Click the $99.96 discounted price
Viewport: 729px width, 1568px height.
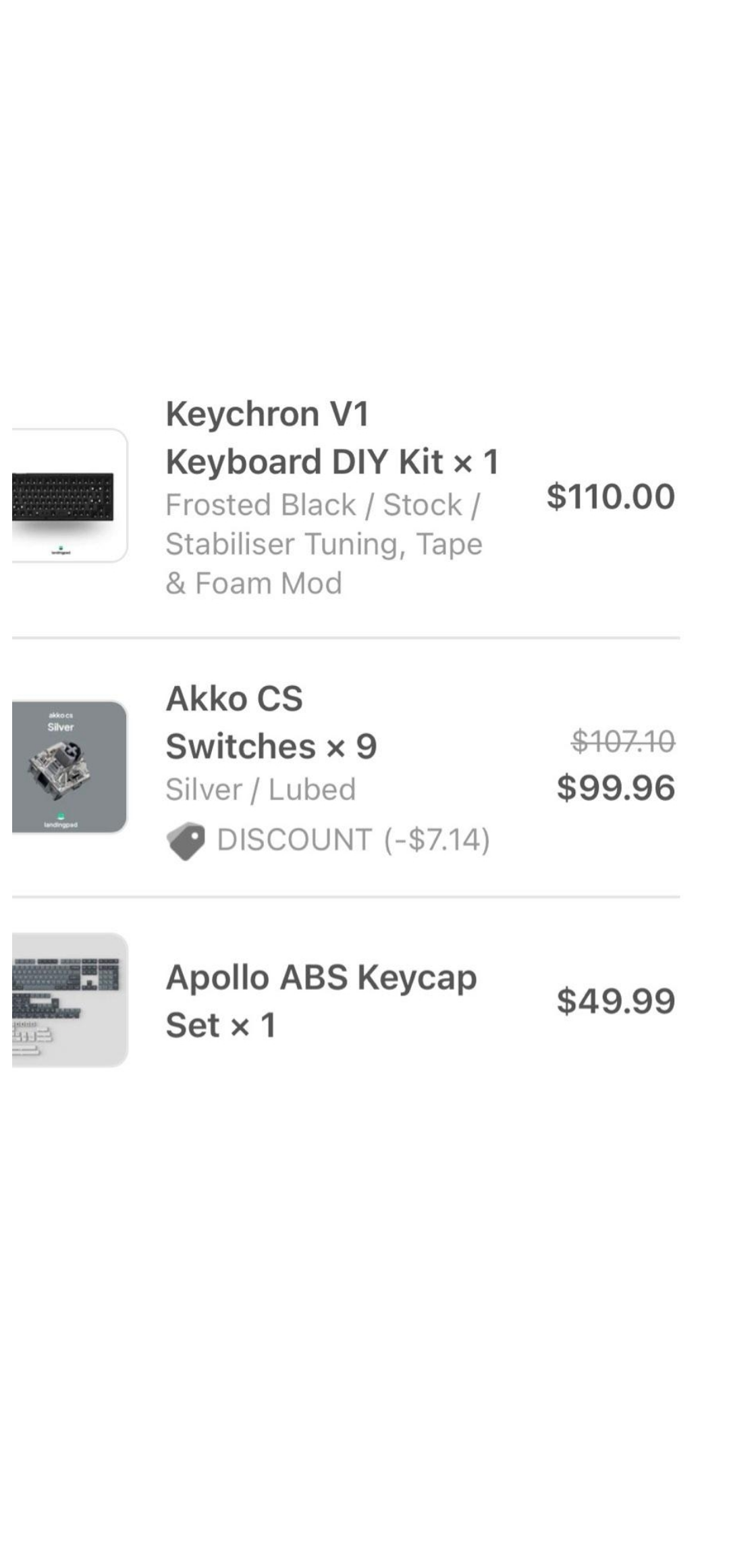tap(616, 788)
